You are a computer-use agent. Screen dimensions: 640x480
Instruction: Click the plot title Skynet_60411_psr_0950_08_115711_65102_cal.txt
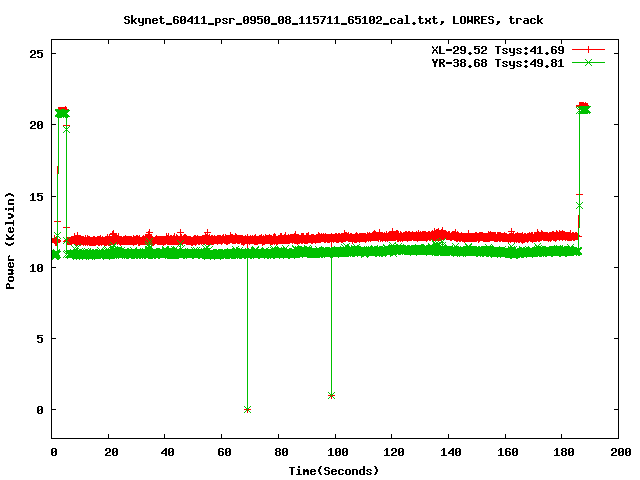(x=280, y=20)
